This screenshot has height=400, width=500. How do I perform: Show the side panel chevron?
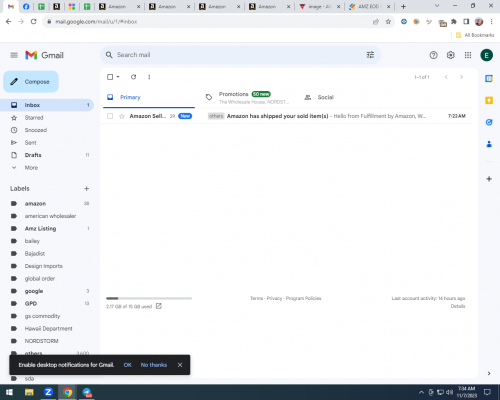click(x=489, y=373)
